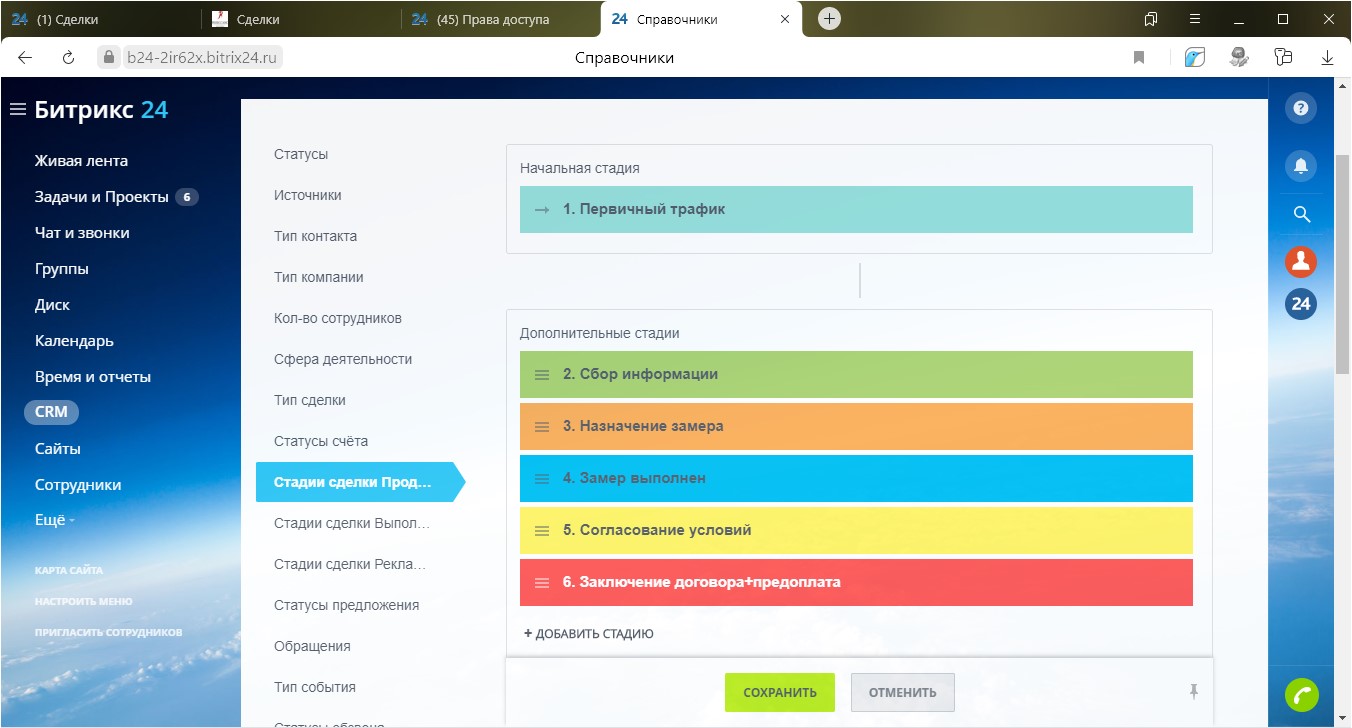Click the Bitrix24 logo
This screenshot has height=728, width=1352.
coord(101,110)
